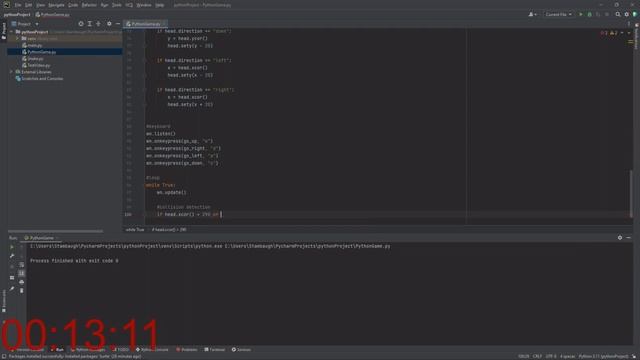Open the TODO tool window
Viewport: 640px width, 360px height.
point(121,350)
